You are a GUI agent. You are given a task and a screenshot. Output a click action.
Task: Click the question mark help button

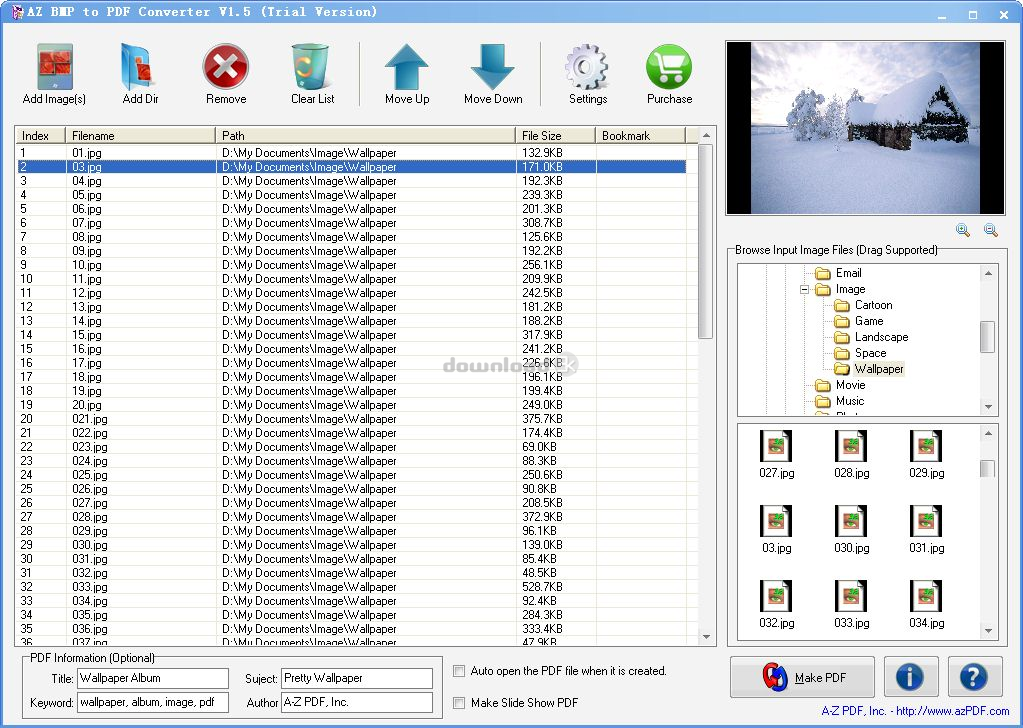click(975, 677)
